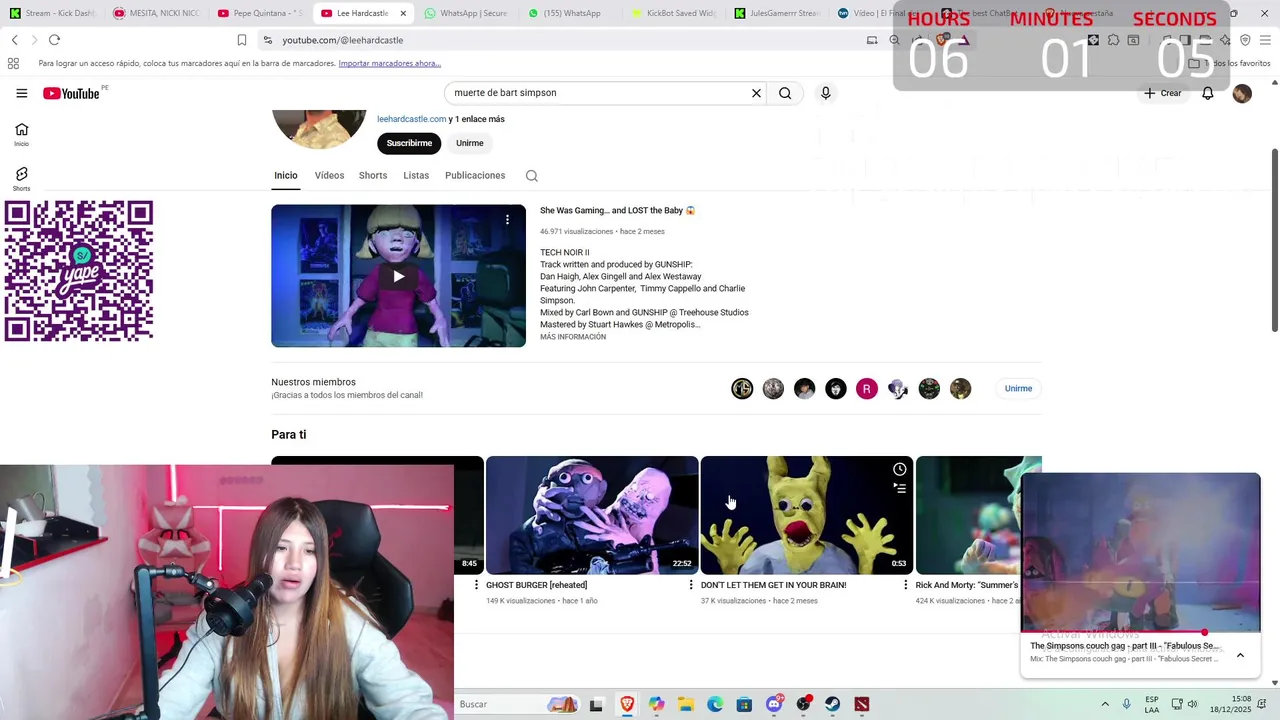Open the taskbar Buscar search box
The height and width of the screenshot is (720, 1280).
click(x=515, y=704)
